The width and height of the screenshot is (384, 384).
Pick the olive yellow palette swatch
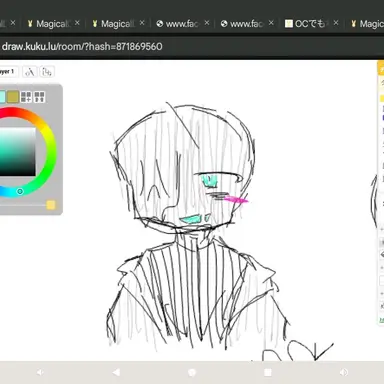pos(13,97)
